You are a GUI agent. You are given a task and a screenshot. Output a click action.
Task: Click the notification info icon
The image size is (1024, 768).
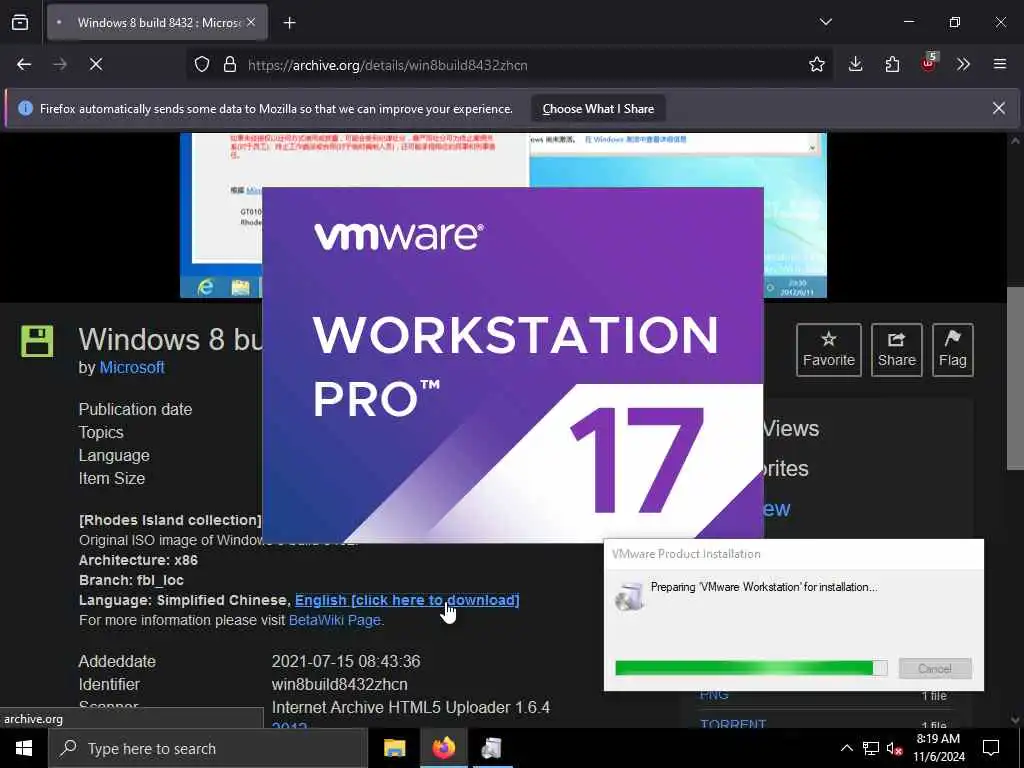25,108
